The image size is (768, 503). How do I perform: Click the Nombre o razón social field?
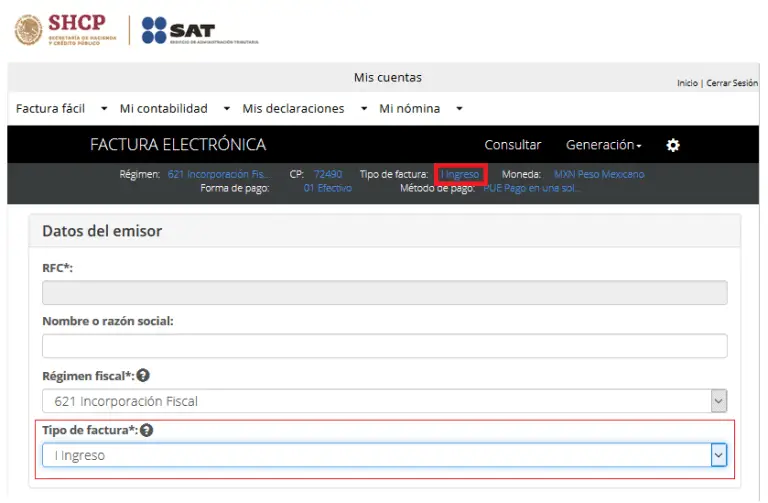384,346
